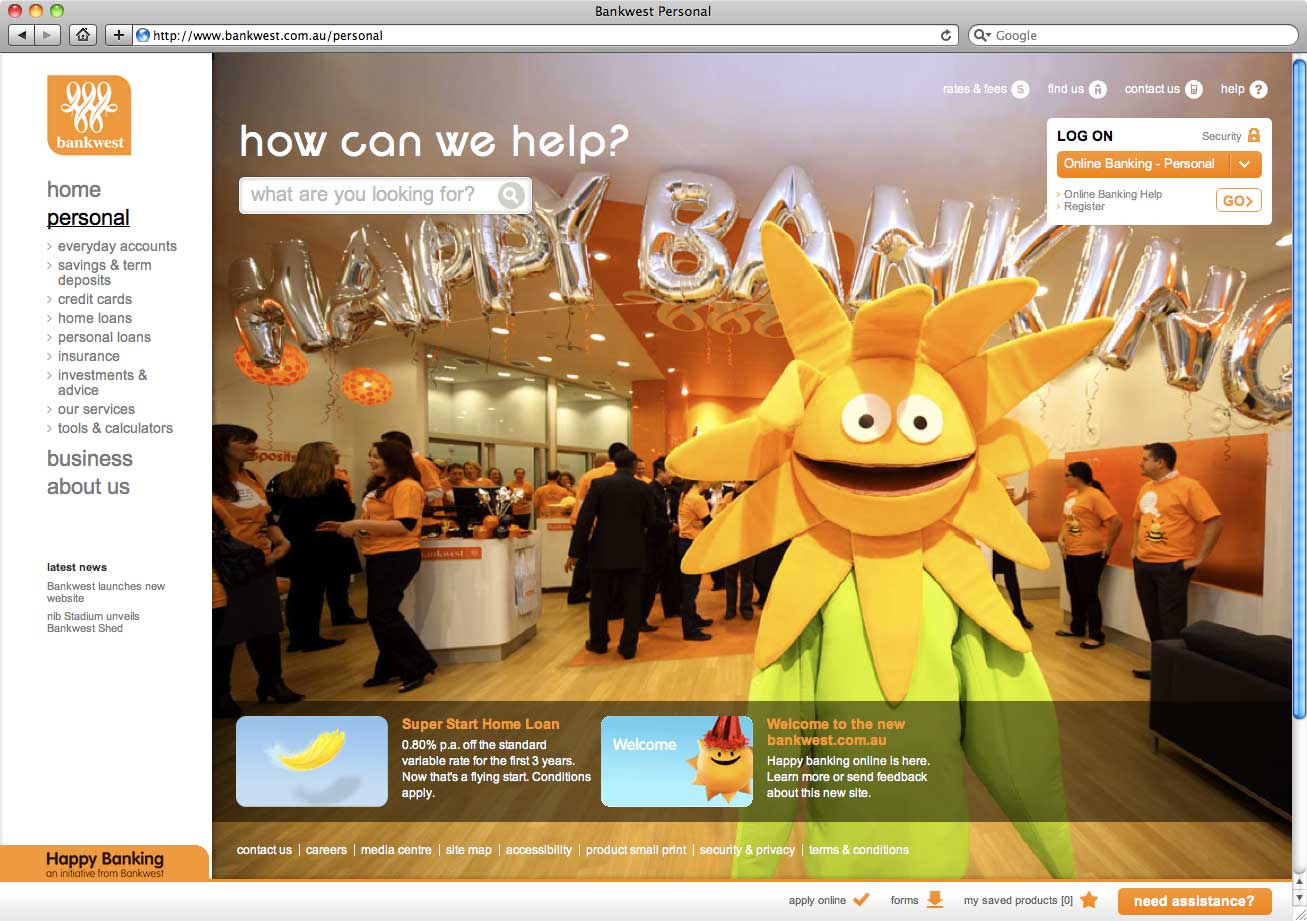Image resolution: width=1307 pixels, height=921 pixels.
Task: Click Welcome to the new bankwest.com.au heading
Action: click(836, 732)
